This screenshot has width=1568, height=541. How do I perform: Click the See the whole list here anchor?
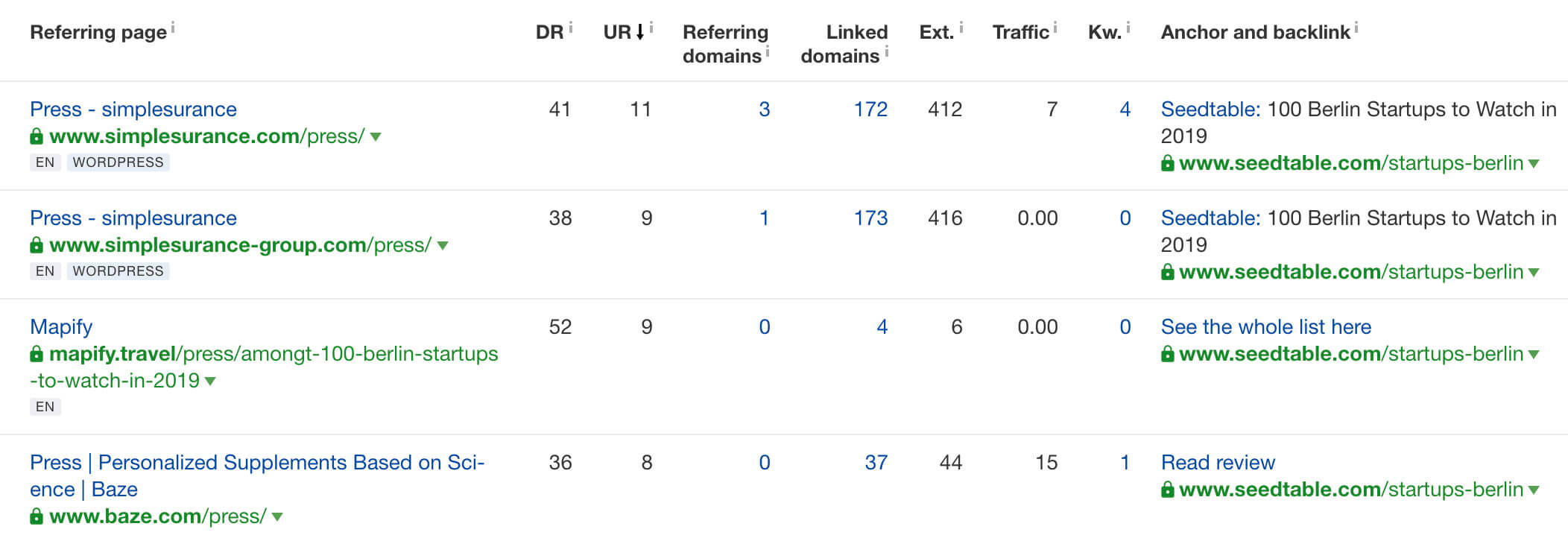[x=1265, y=327]
